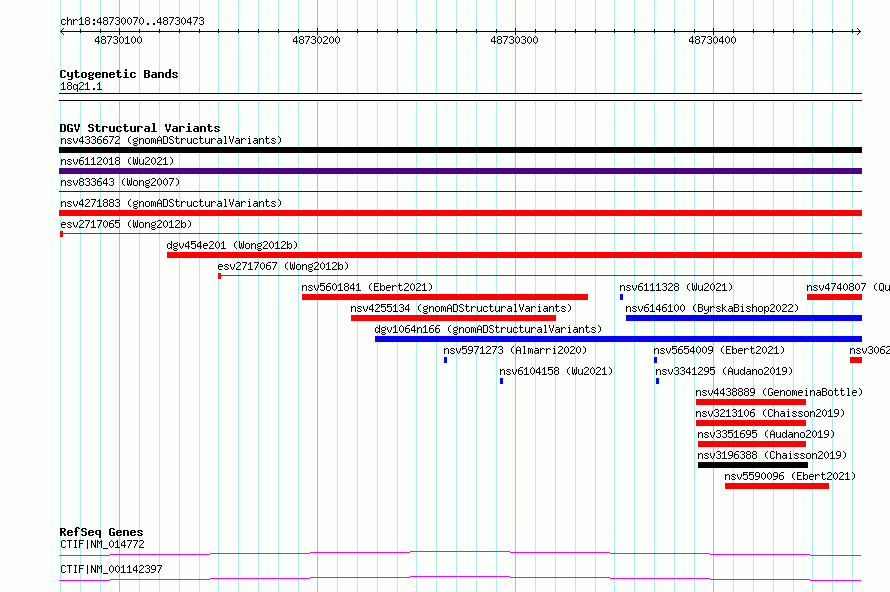Open nsv6146100 (ByrskaBishop2022) variant label
This screenshot has height=592, width=890.
[712, 308]
